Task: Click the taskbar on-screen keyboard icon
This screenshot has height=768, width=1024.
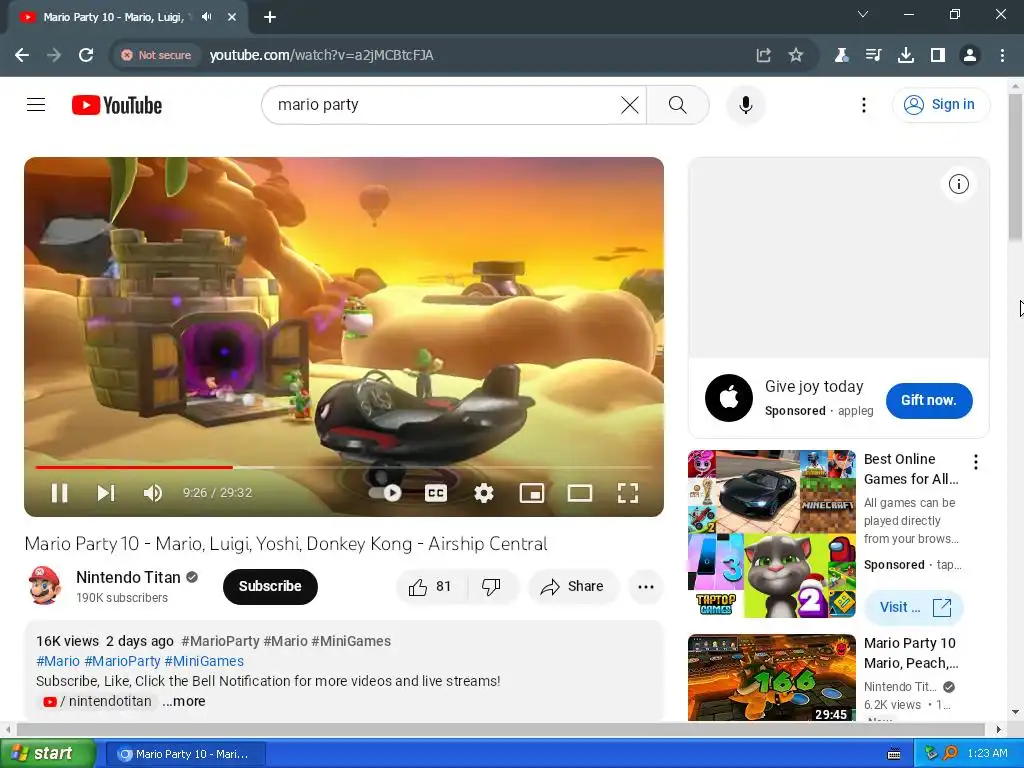Action: point(894,754)
